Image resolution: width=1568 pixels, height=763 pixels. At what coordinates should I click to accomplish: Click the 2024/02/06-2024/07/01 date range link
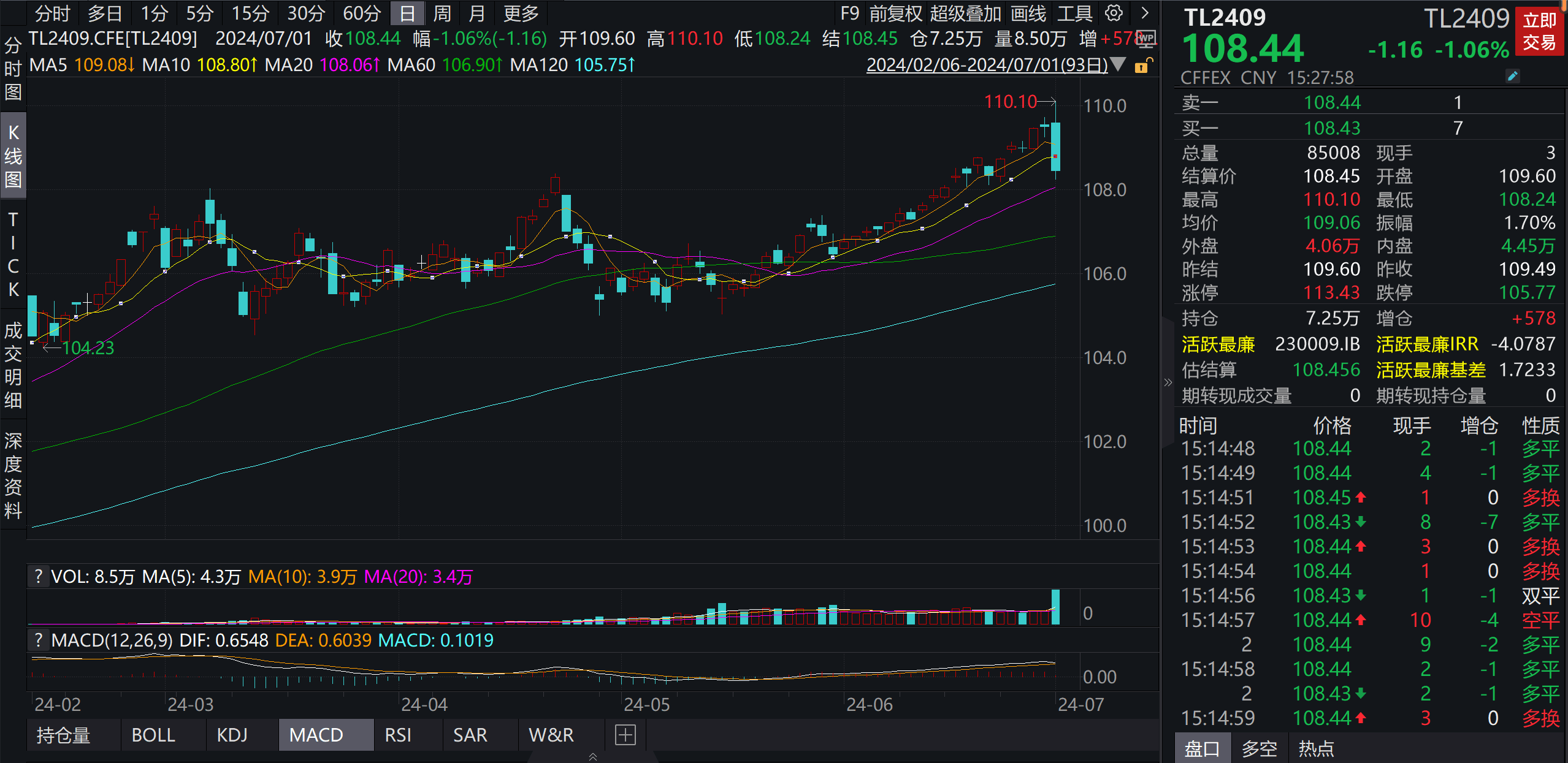click(x=987, y=65)
